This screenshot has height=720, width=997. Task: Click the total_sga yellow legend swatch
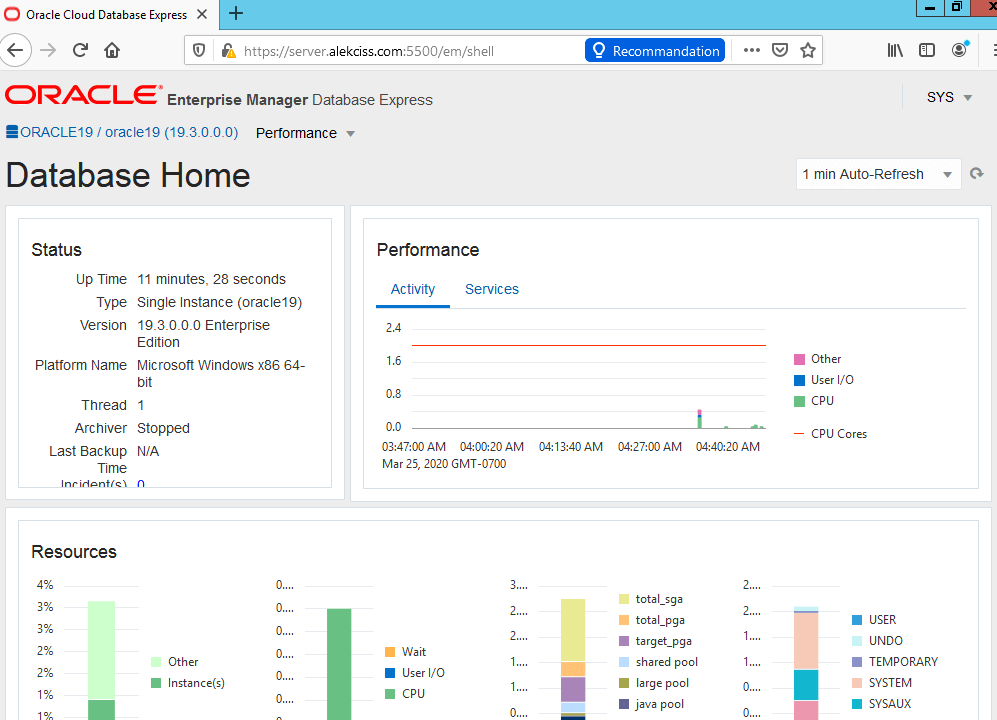(x=624, y=599)
